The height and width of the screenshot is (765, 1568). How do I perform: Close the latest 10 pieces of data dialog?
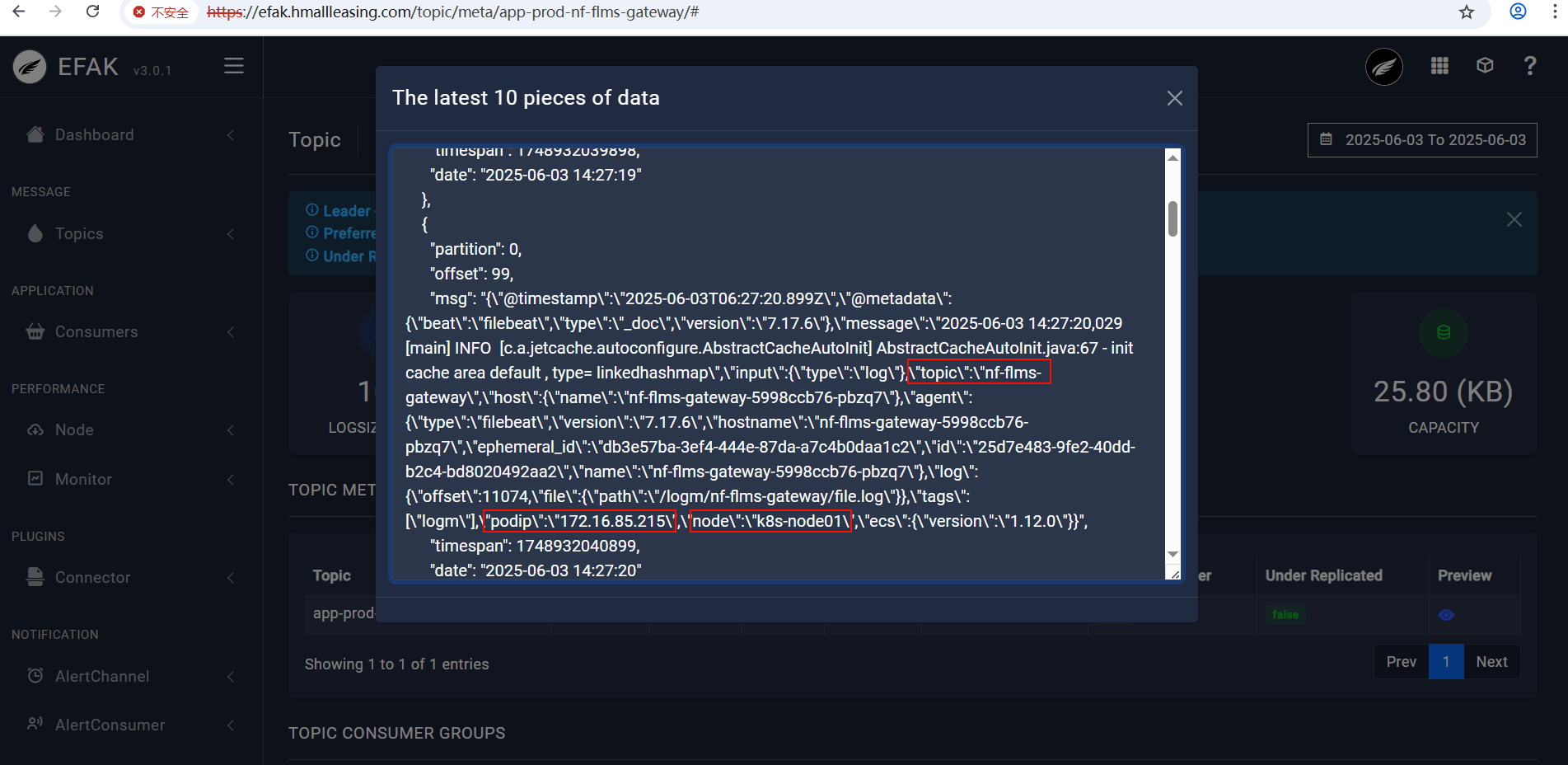(x=1175, y=98)
